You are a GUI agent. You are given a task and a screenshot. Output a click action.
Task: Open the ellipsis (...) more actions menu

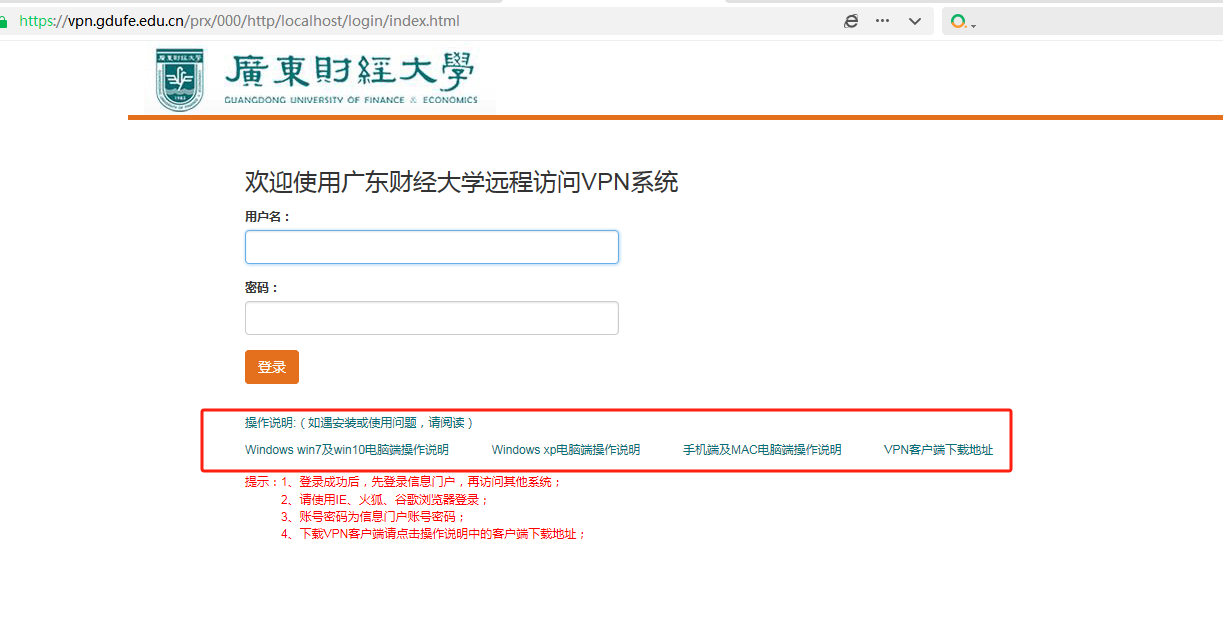pyautogui.click(x=882, y=20)
